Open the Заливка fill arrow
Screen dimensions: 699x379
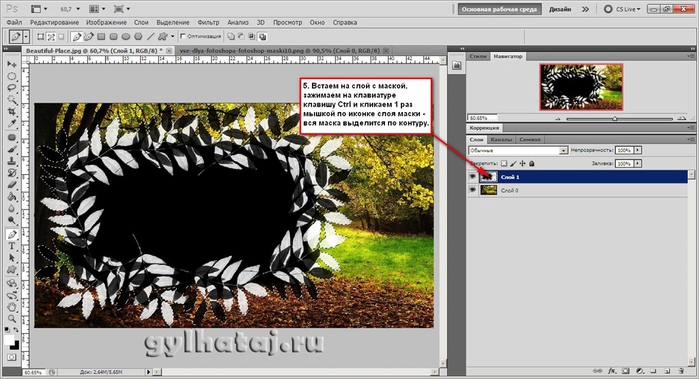(638, 164)
